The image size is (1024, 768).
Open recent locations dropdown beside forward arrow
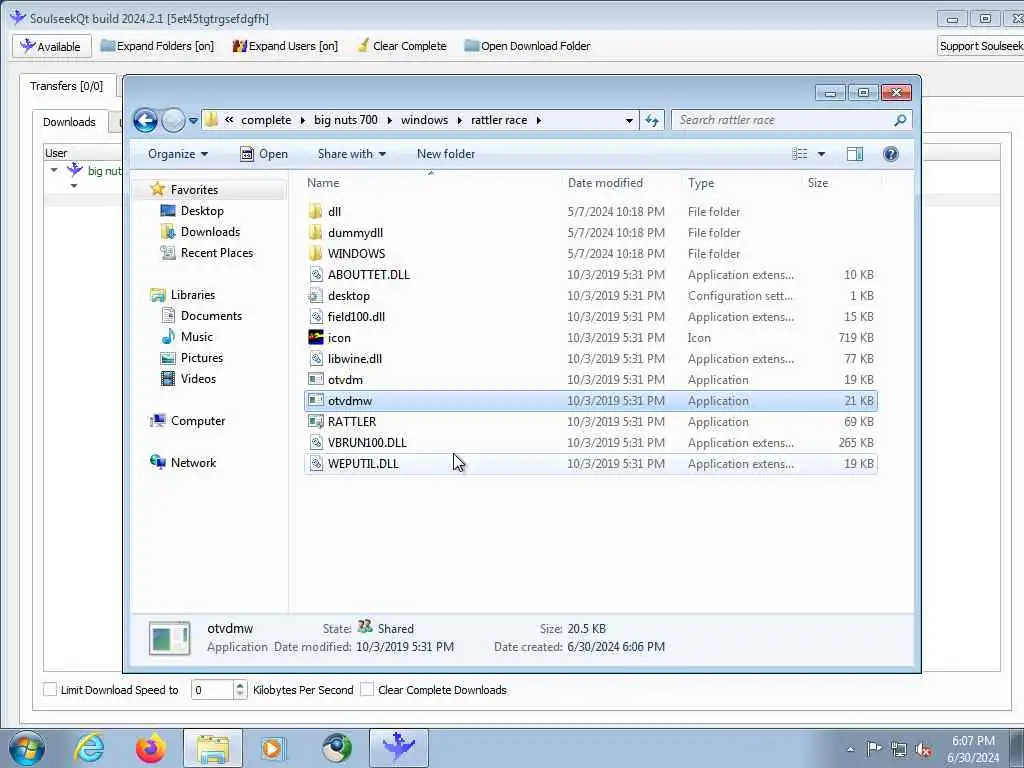193,121
